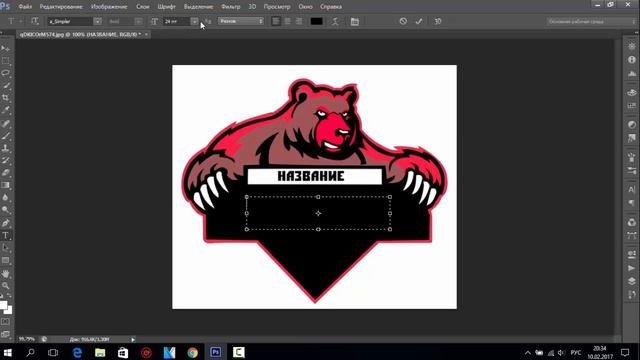Swap foreground and background colors

(x=9, y=296)
